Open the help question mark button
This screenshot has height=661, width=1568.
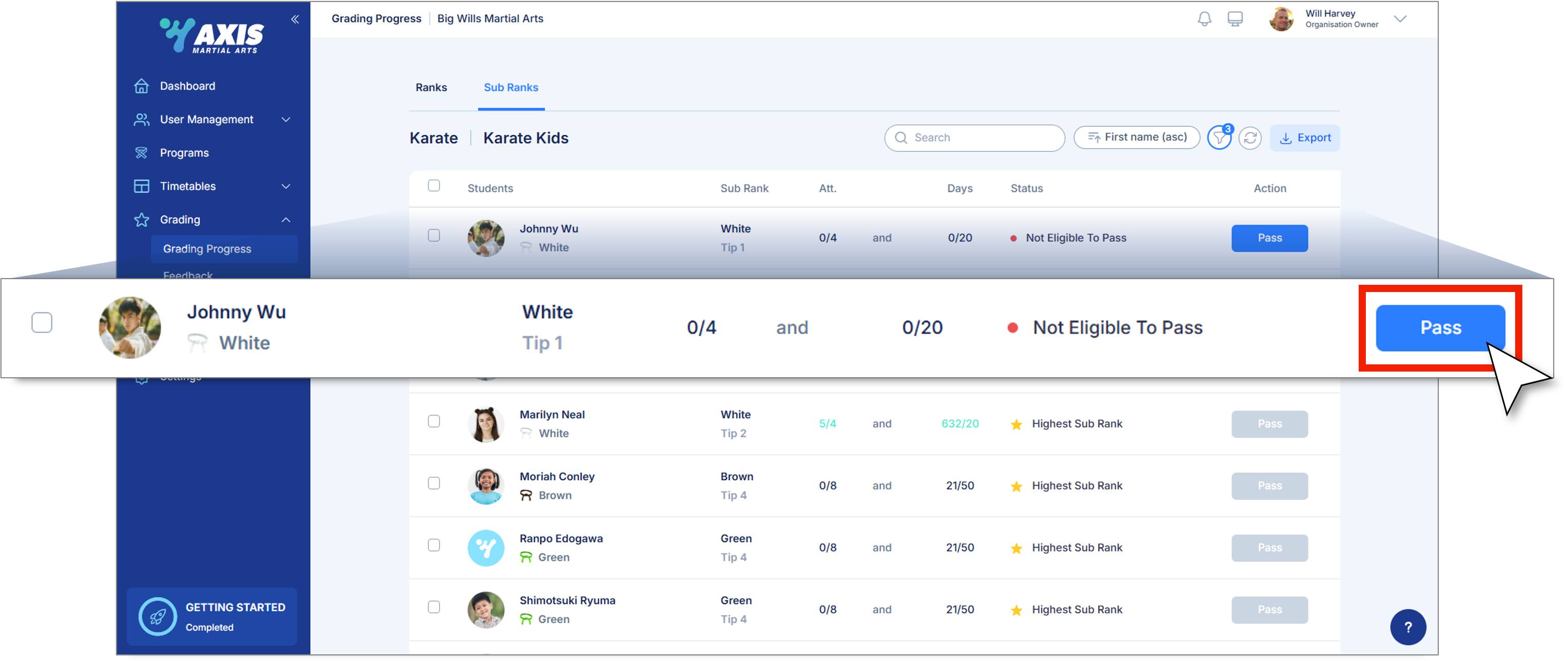click(1407, 627)
